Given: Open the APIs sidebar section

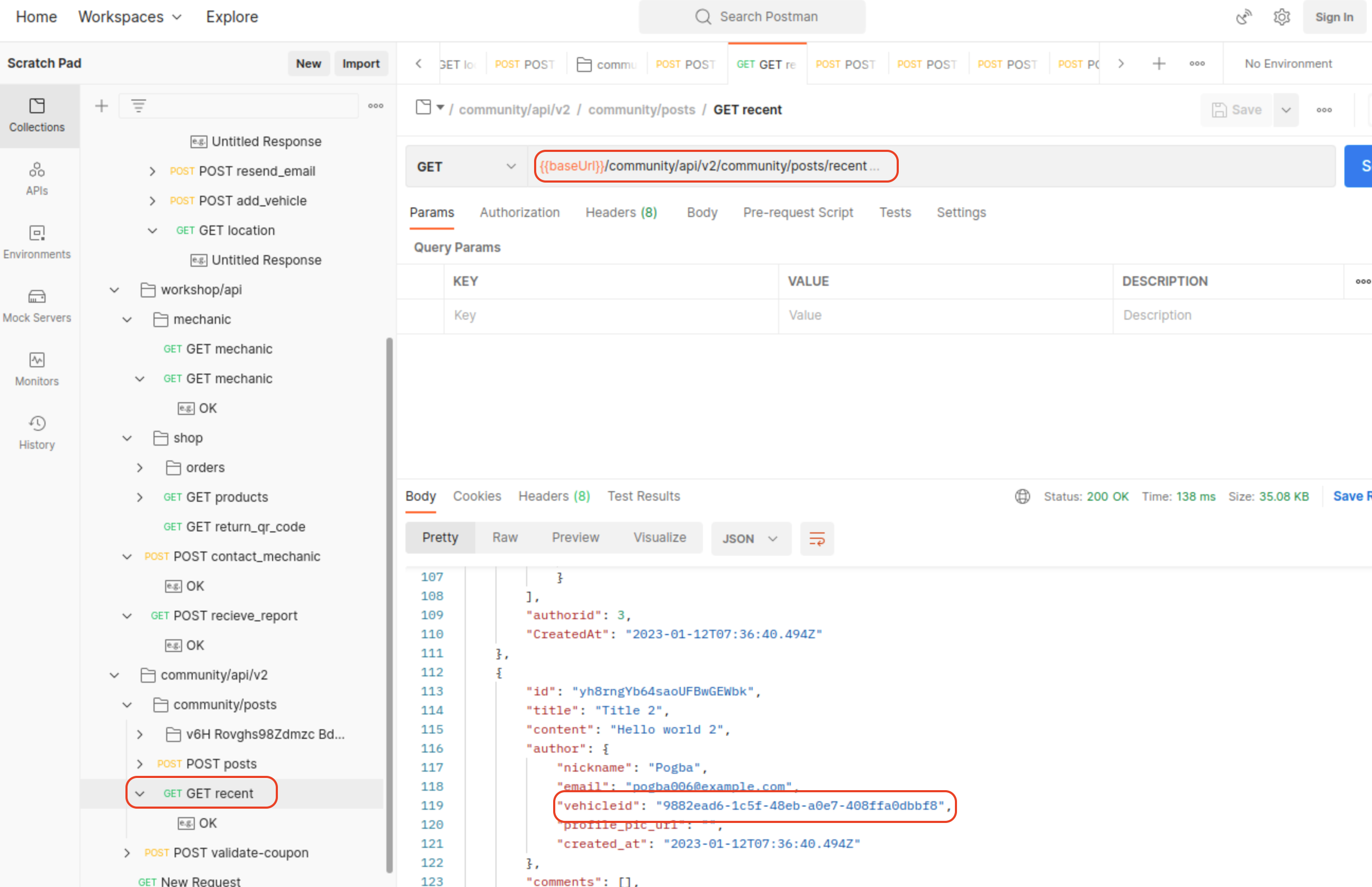Looking at the screenshot, I should click(37, 178).
